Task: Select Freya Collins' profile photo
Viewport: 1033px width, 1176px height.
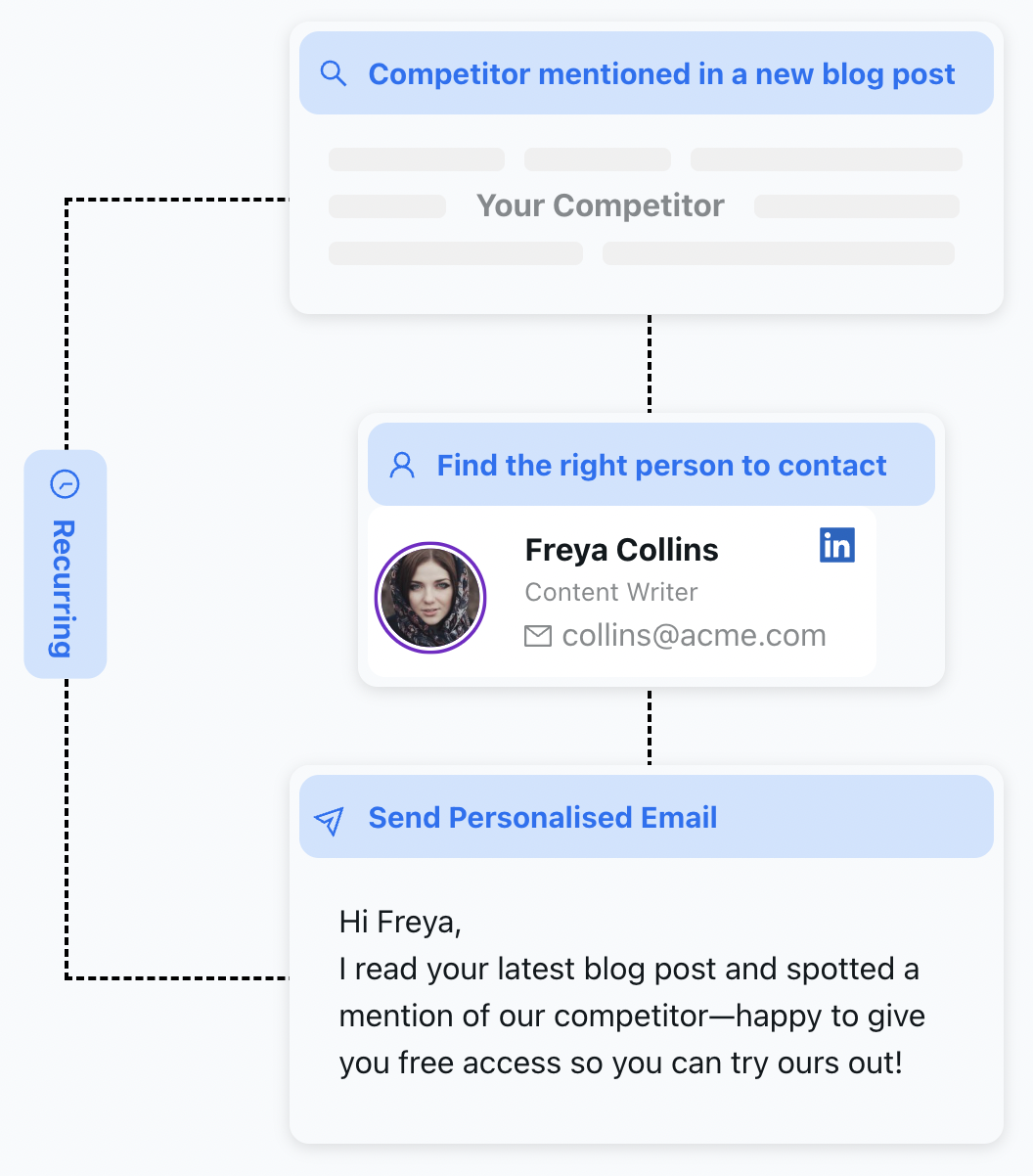Action: click(430, 598)
